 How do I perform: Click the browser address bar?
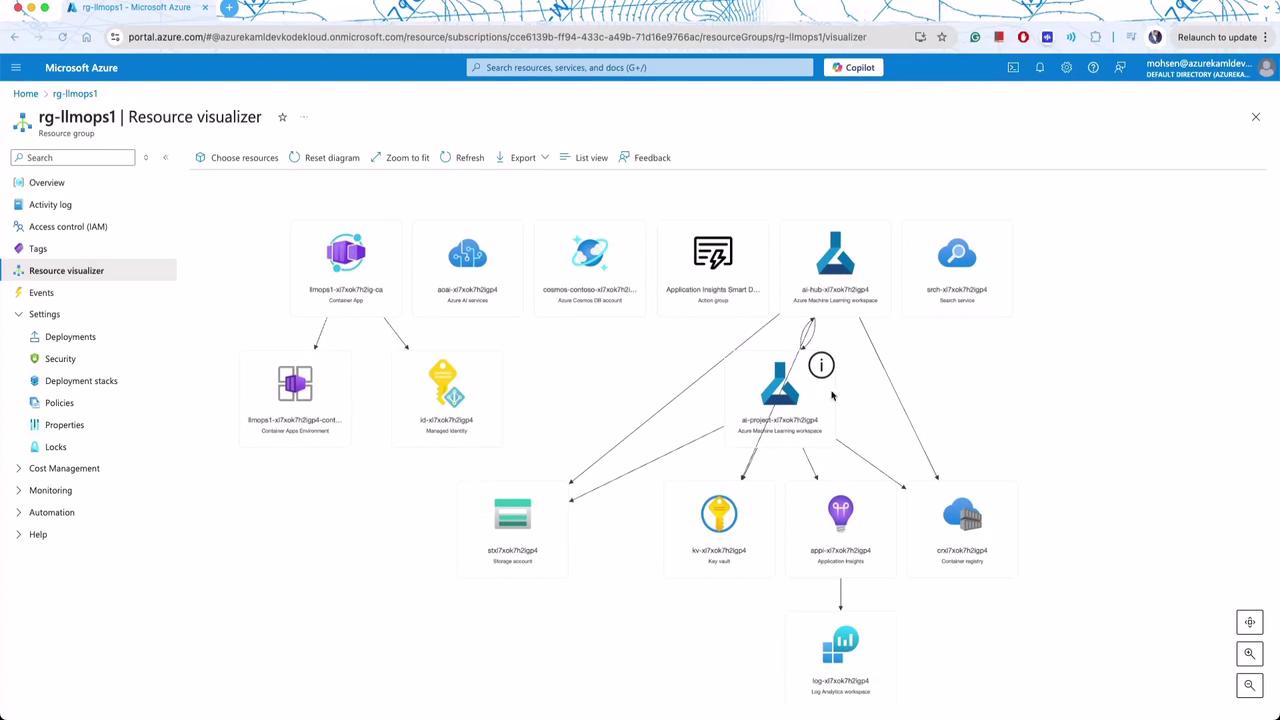tap(498, 37)
